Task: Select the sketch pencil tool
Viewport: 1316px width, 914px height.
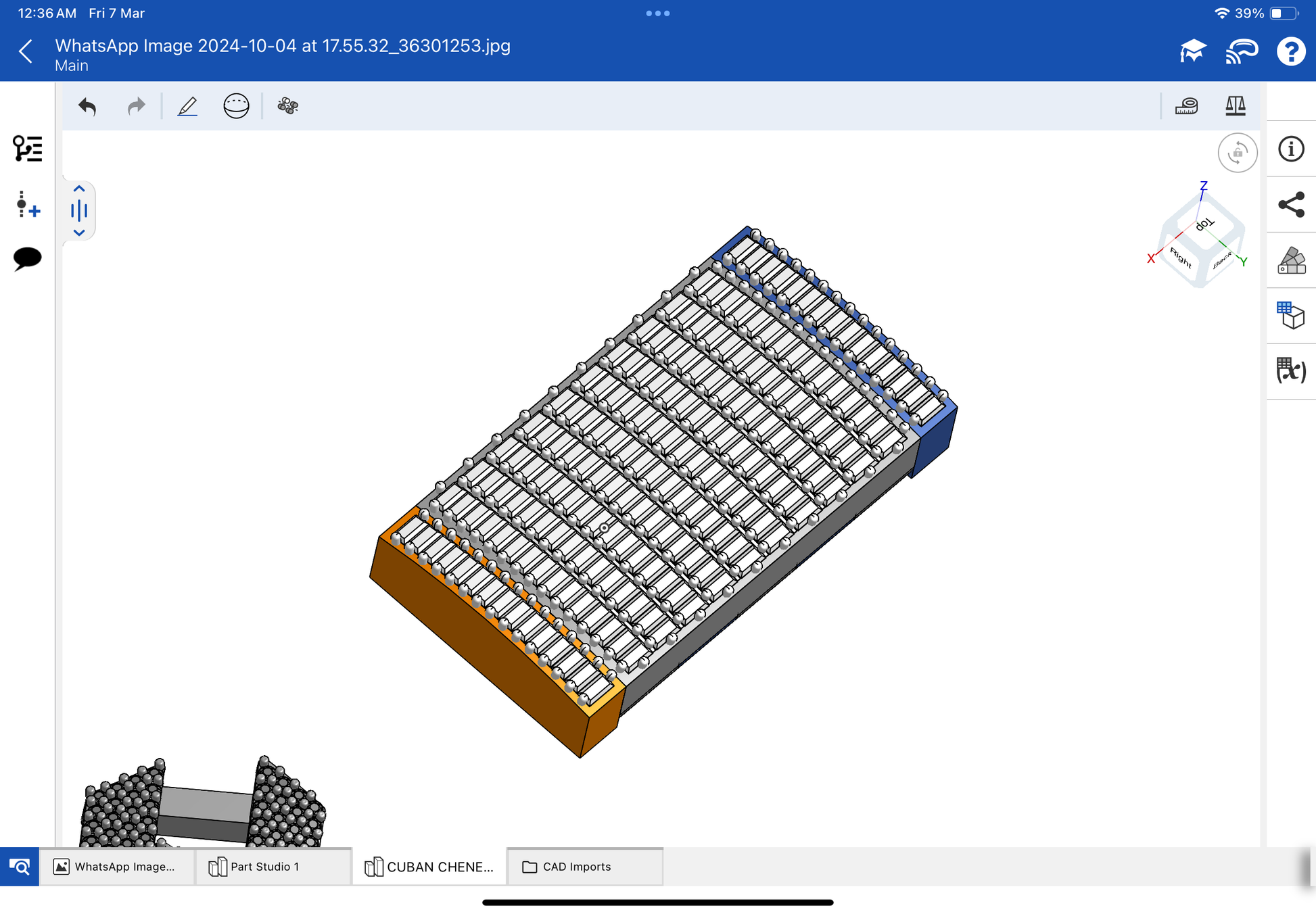Action: 187,106
